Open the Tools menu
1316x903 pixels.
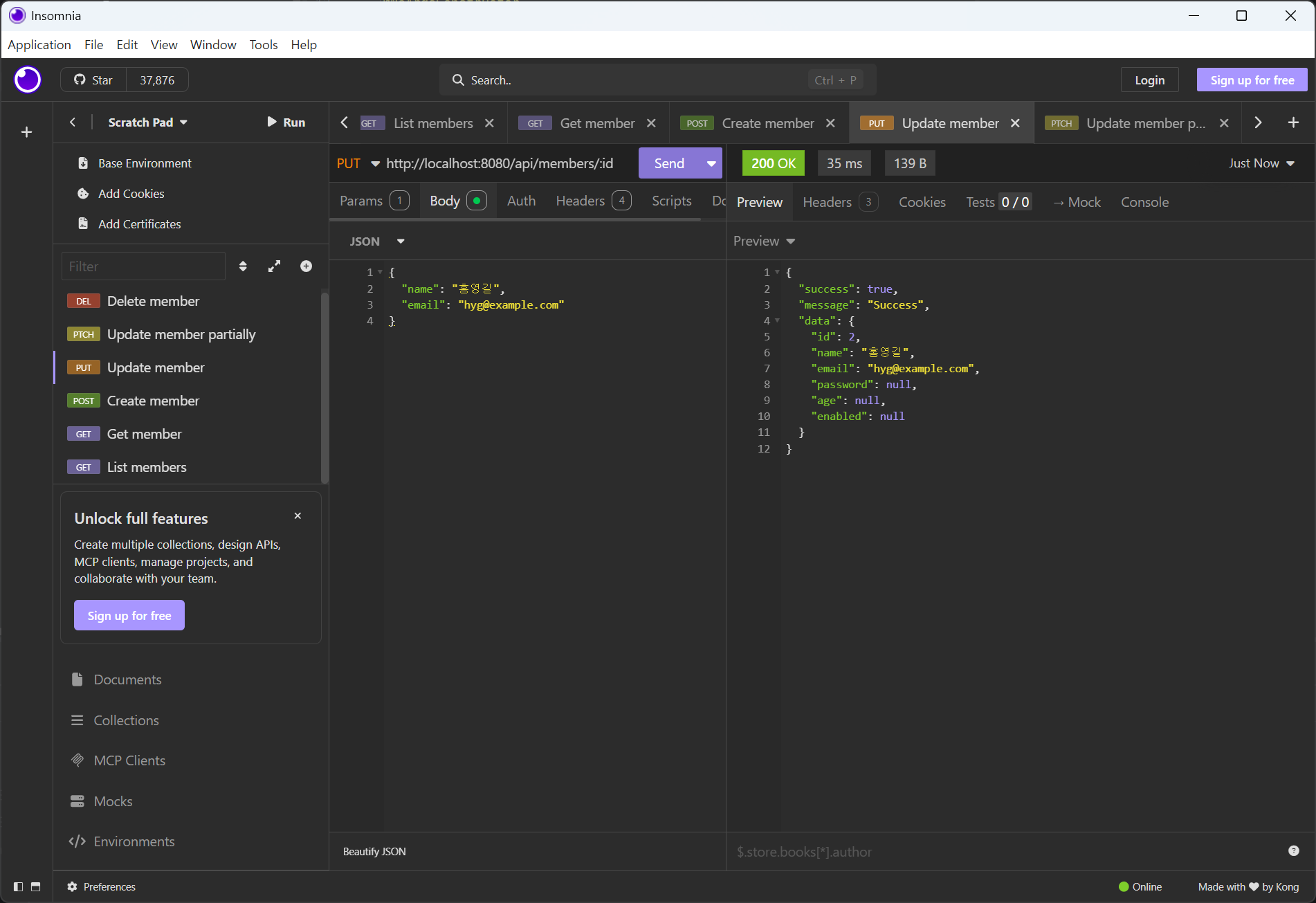[x=263, y=45]
